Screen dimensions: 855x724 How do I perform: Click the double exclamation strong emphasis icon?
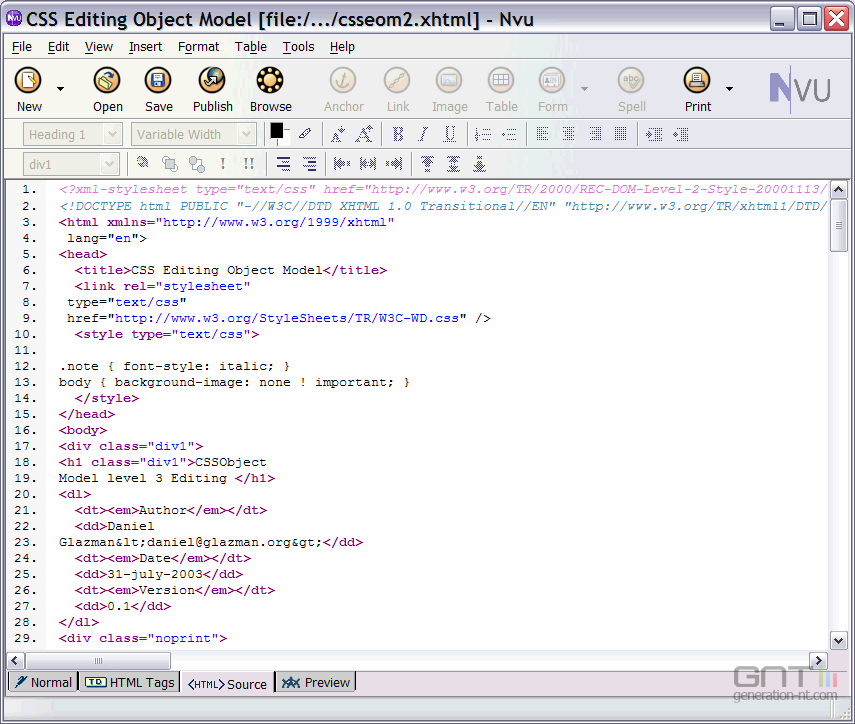pyautogui.click(x=249, y=164)
